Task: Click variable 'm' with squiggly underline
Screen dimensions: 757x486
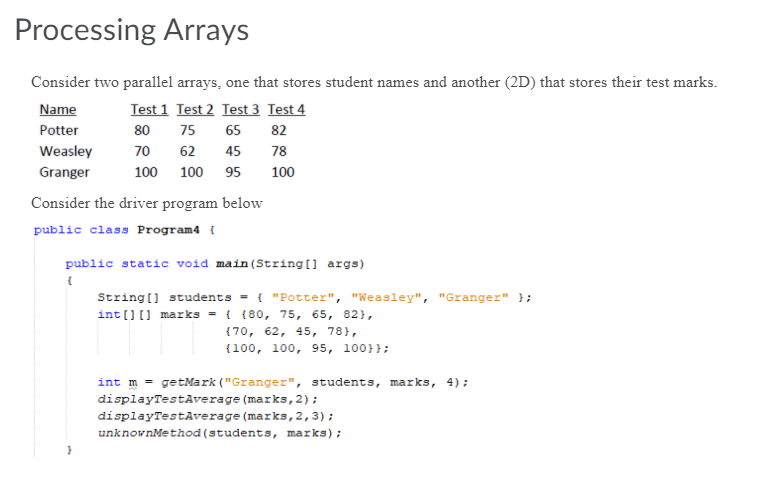Action: (x=133, y=383)
